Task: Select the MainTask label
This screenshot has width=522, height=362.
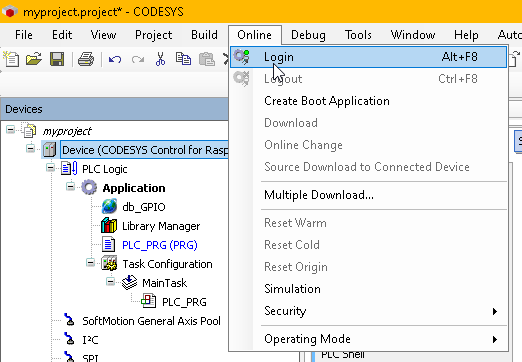Action: (x=165, y=283)
